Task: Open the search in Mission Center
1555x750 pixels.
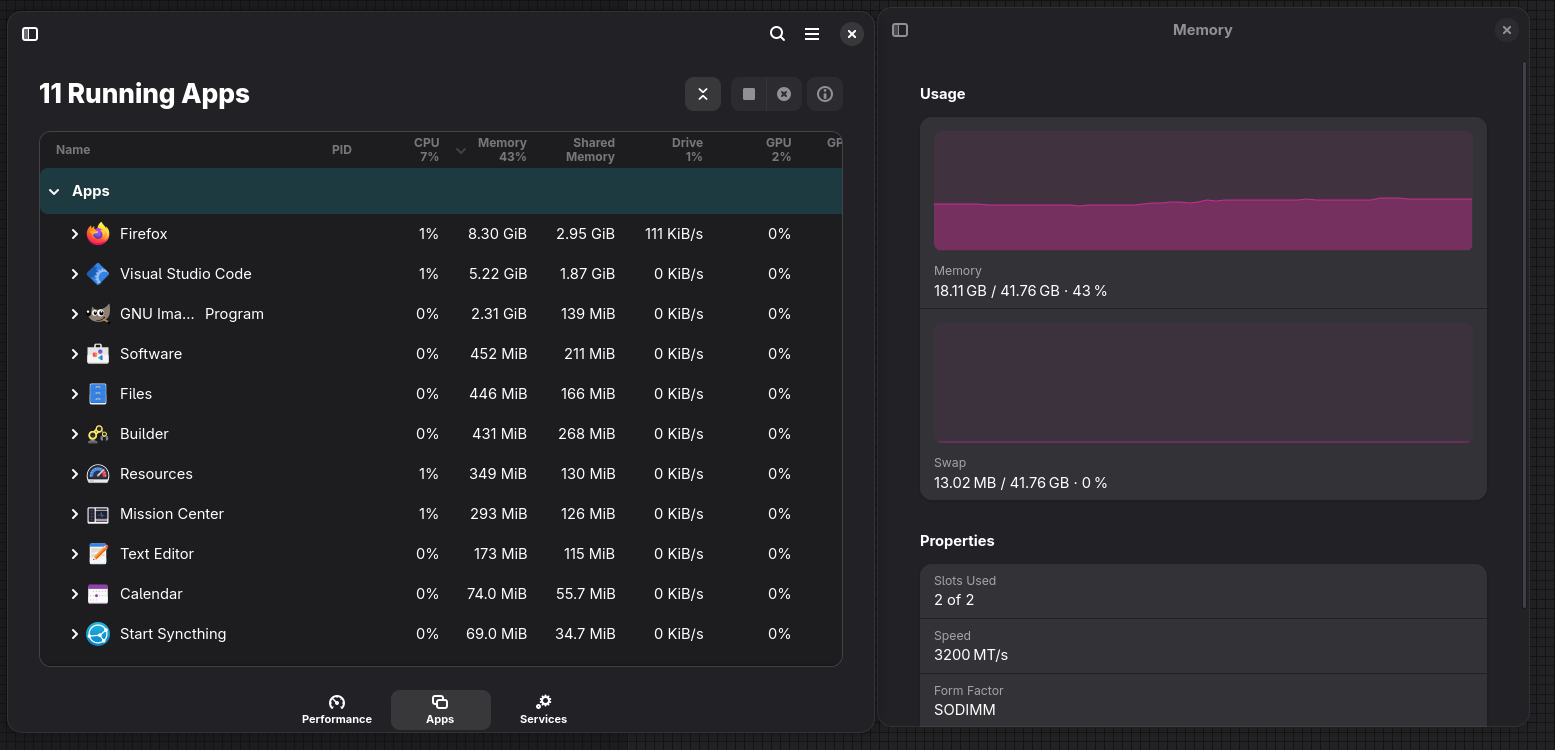Action: coord(777,34)
